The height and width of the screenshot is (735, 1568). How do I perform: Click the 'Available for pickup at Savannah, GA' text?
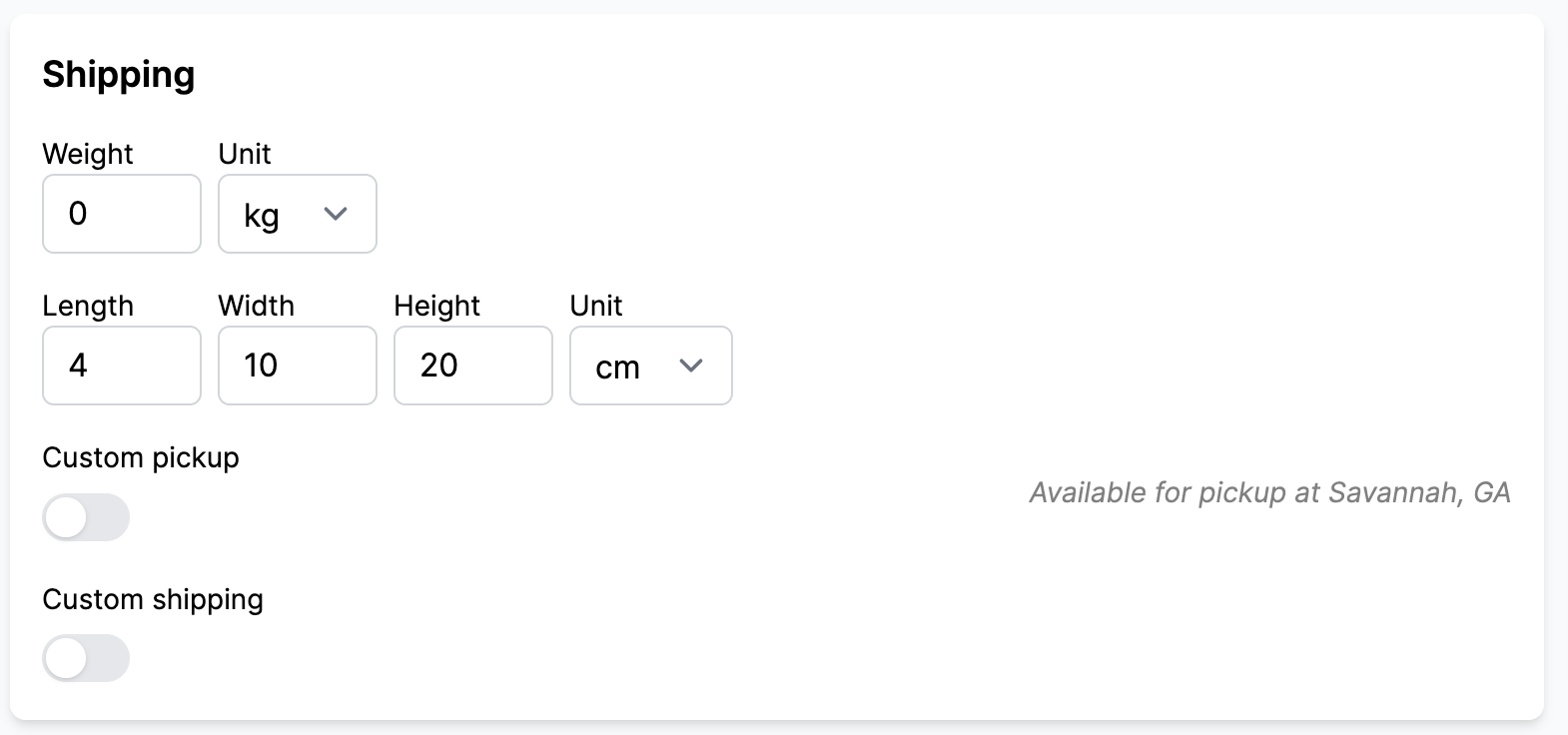[1268, 492]
